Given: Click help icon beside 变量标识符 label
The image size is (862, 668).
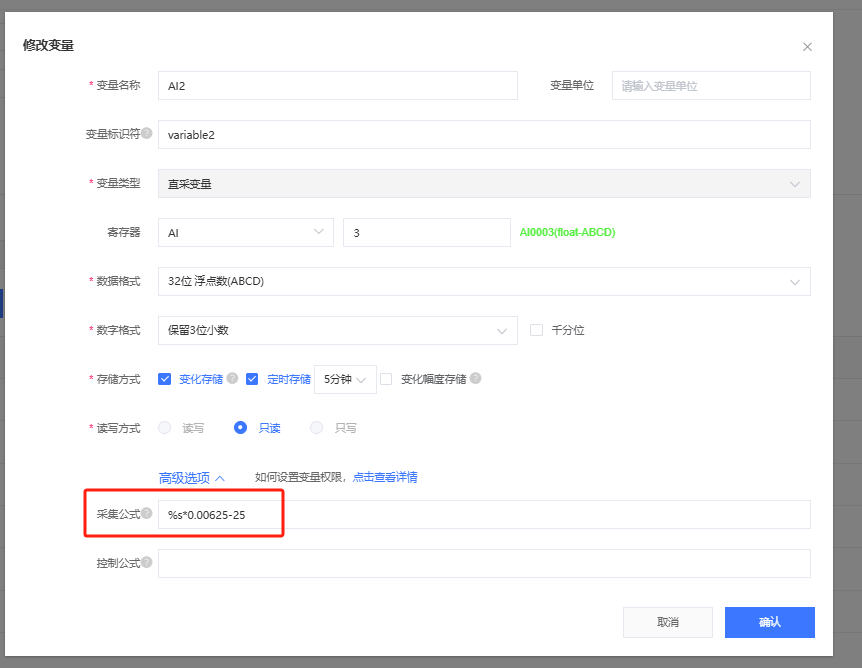Looking at the screenshot, I should click(147, 134).
